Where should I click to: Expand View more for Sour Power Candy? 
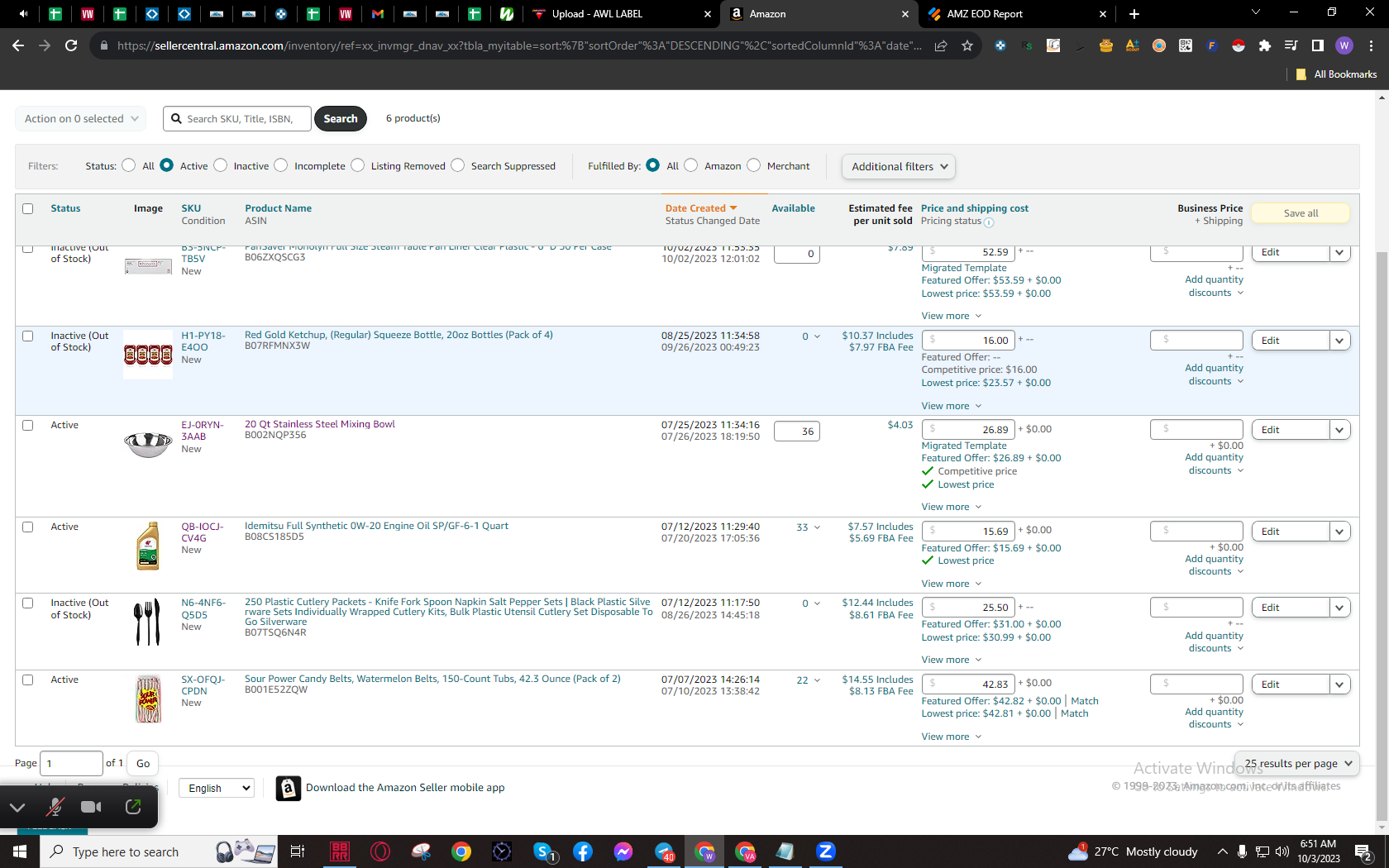[952, 737]
